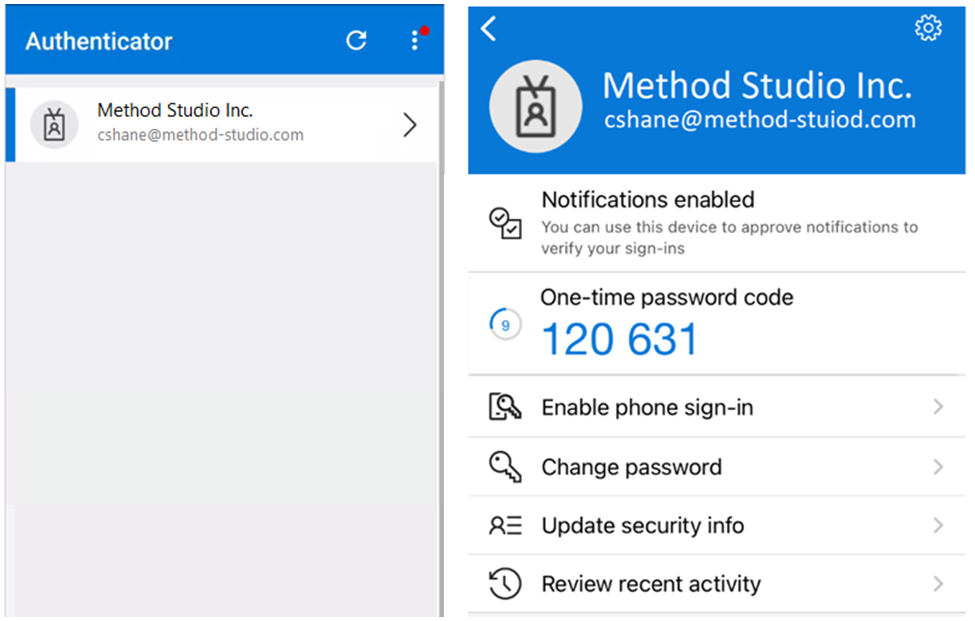Tap the one-time password code 120 631
Viewport: 975px width, 621px height.
coord(619,339)
